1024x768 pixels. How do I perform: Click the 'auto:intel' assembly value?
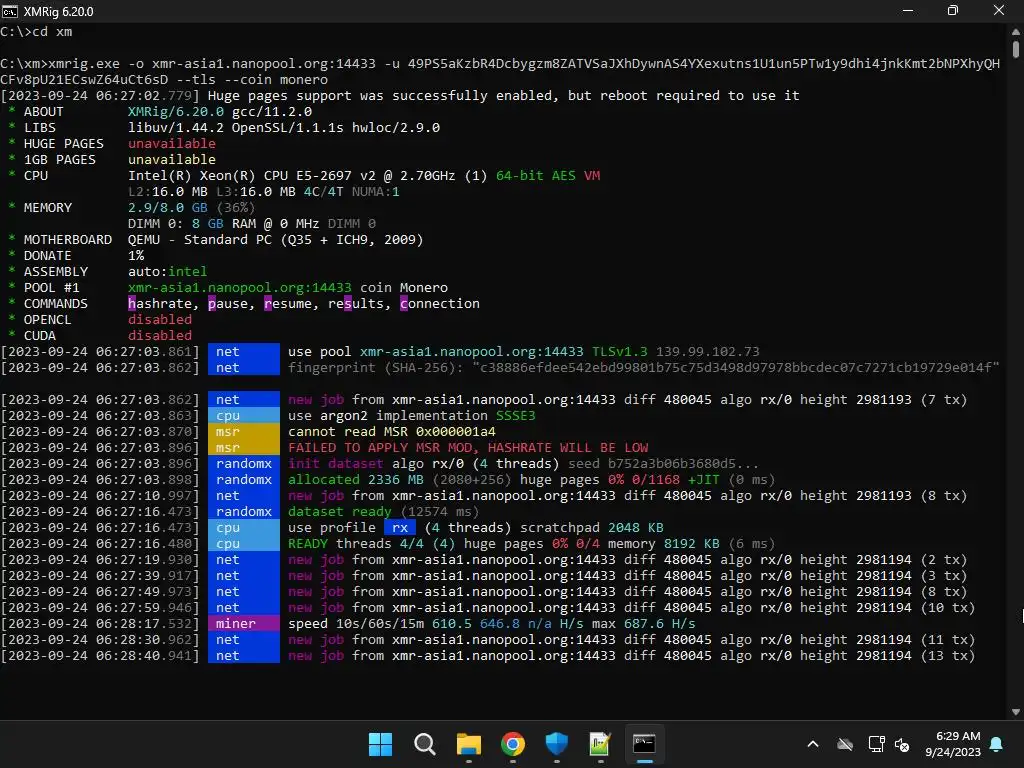pos(168,272)
